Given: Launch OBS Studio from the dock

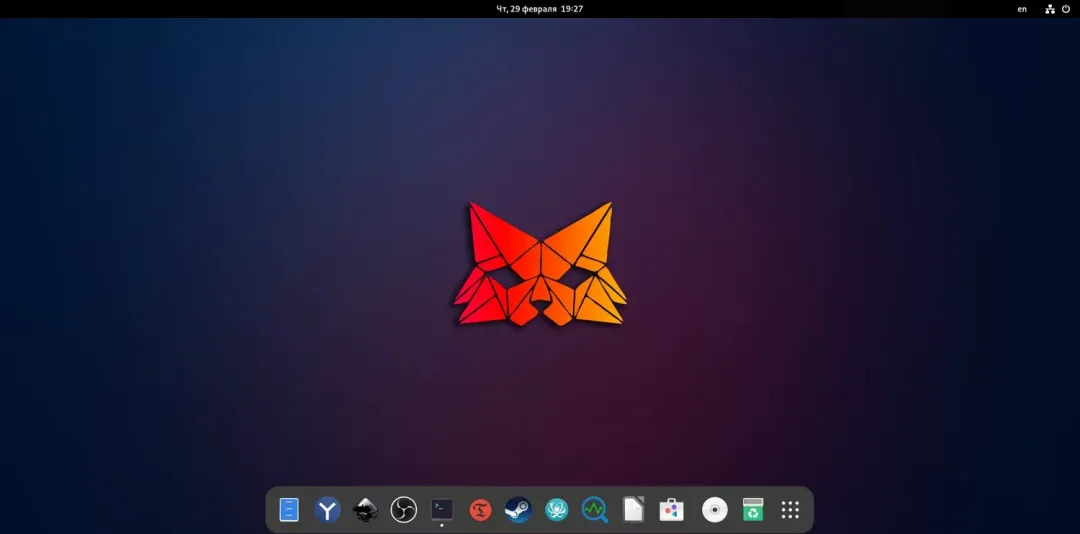Looking at the screenshot, I should click(404, 510).
